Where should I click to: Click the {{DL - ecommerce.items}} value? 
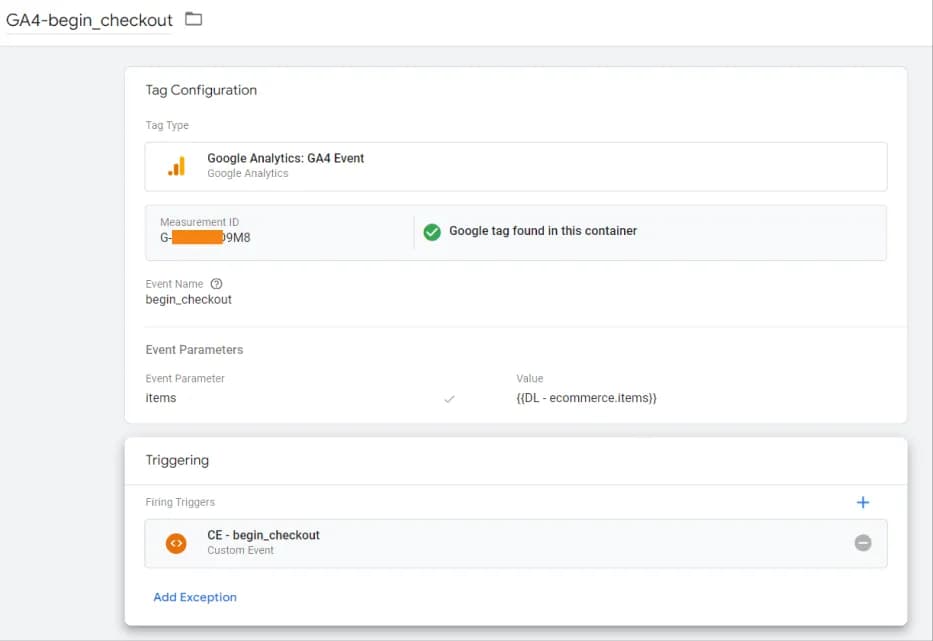pos(586,398)
